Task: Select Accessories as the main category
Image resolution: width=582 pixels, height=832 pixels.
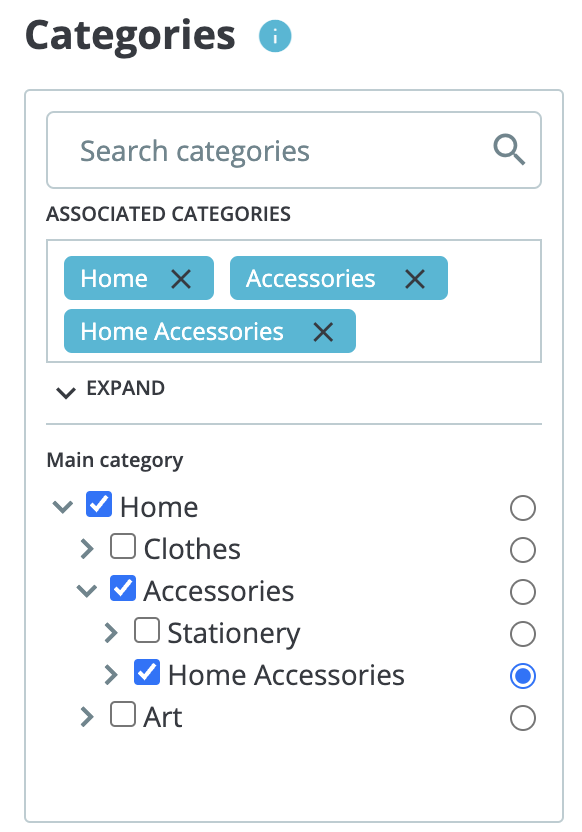Action: (523, 592)
